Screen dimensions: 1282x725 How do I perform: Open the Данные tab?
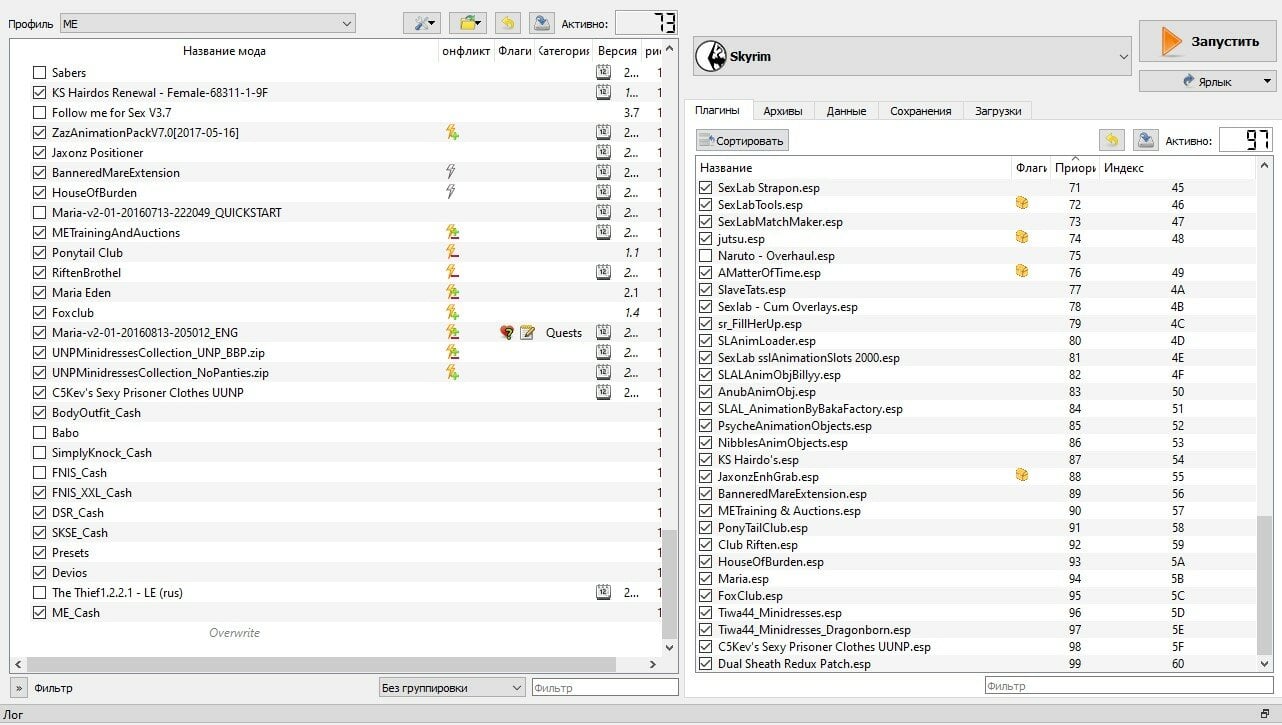(846, 111)
